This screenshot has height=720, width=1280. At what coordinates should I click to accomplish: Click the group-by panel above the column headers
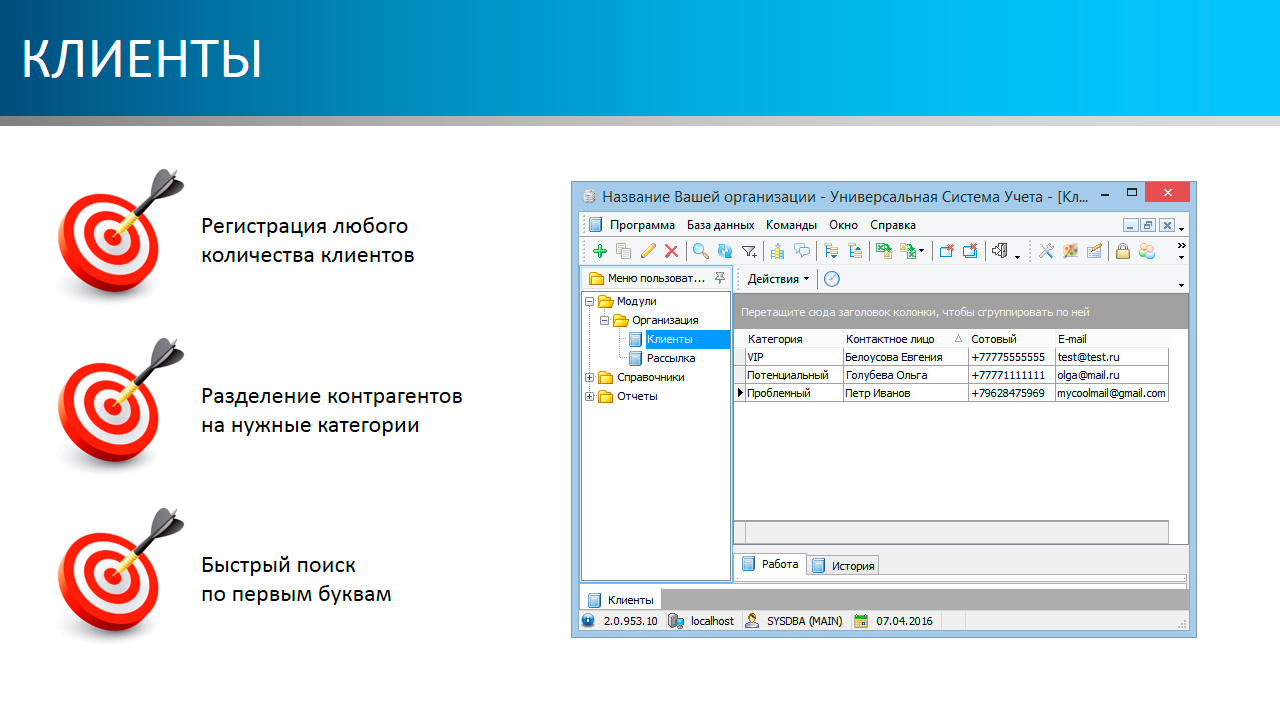click(961, 311)
